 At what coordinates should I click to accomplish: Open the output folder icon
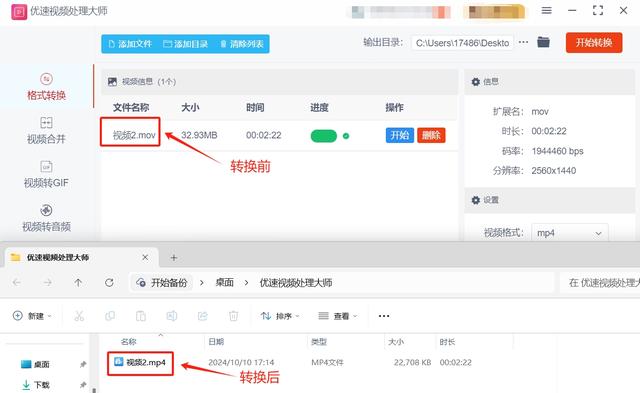(x=543, y=42)
